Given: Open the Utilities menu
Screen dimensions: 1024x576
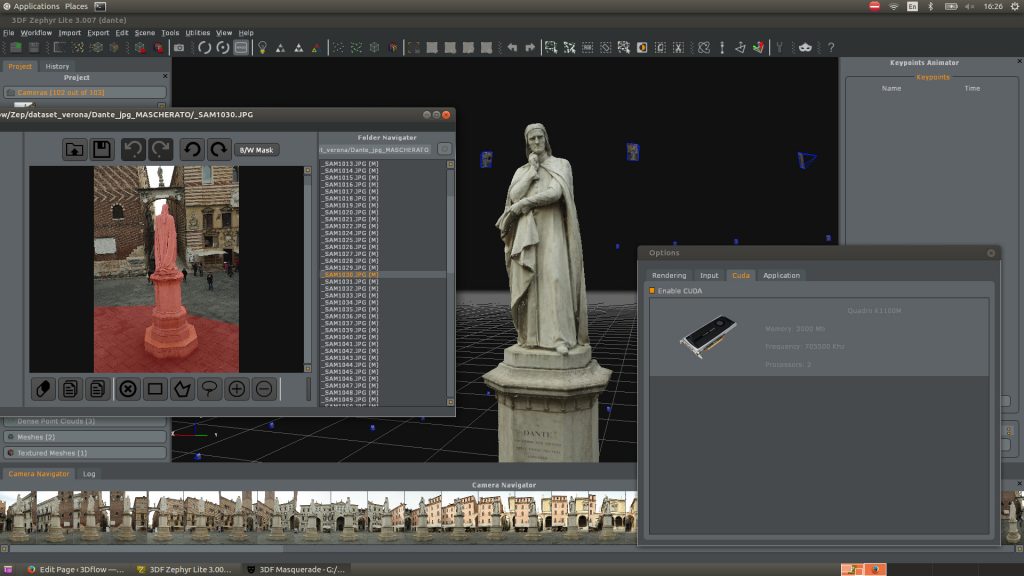Looking at the screenshot, I should 197,33.
